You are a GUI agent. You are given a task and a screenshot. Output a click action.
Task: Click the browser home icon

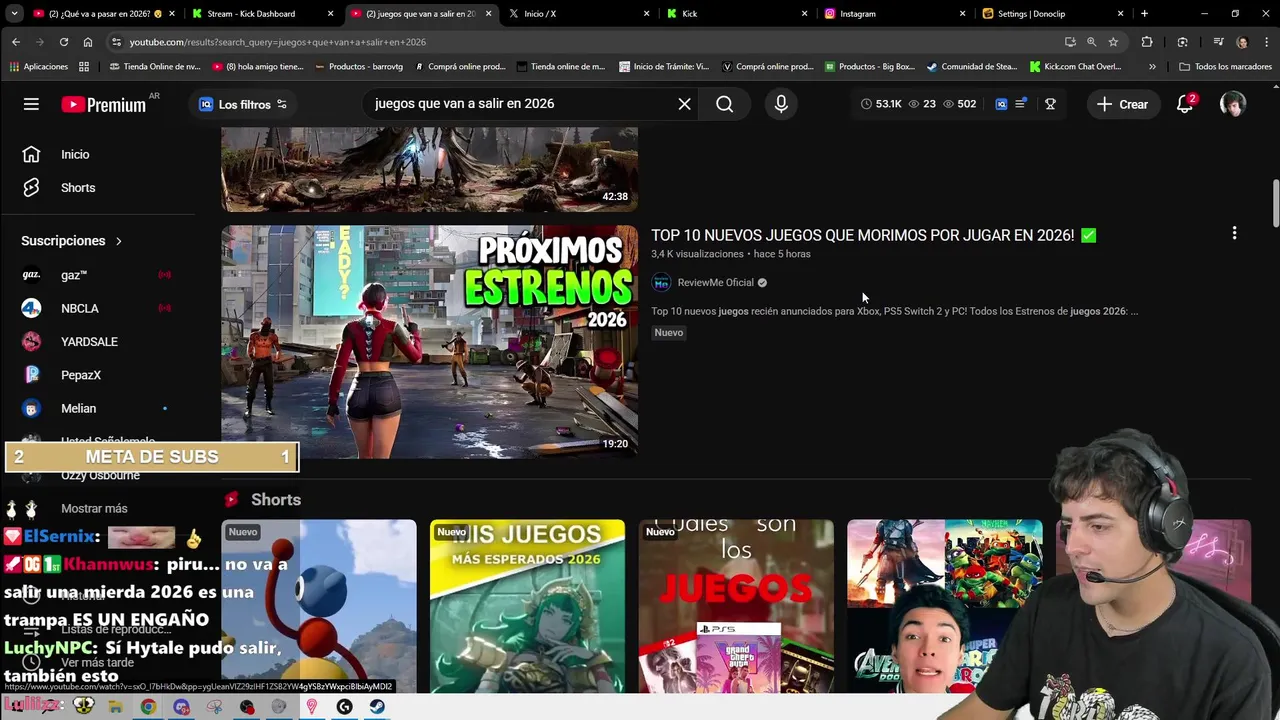click(x=88, y=42)
